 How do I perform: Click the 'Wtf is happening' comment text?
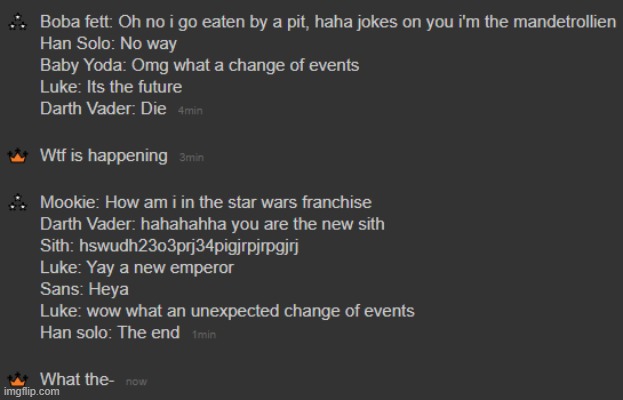104,156
